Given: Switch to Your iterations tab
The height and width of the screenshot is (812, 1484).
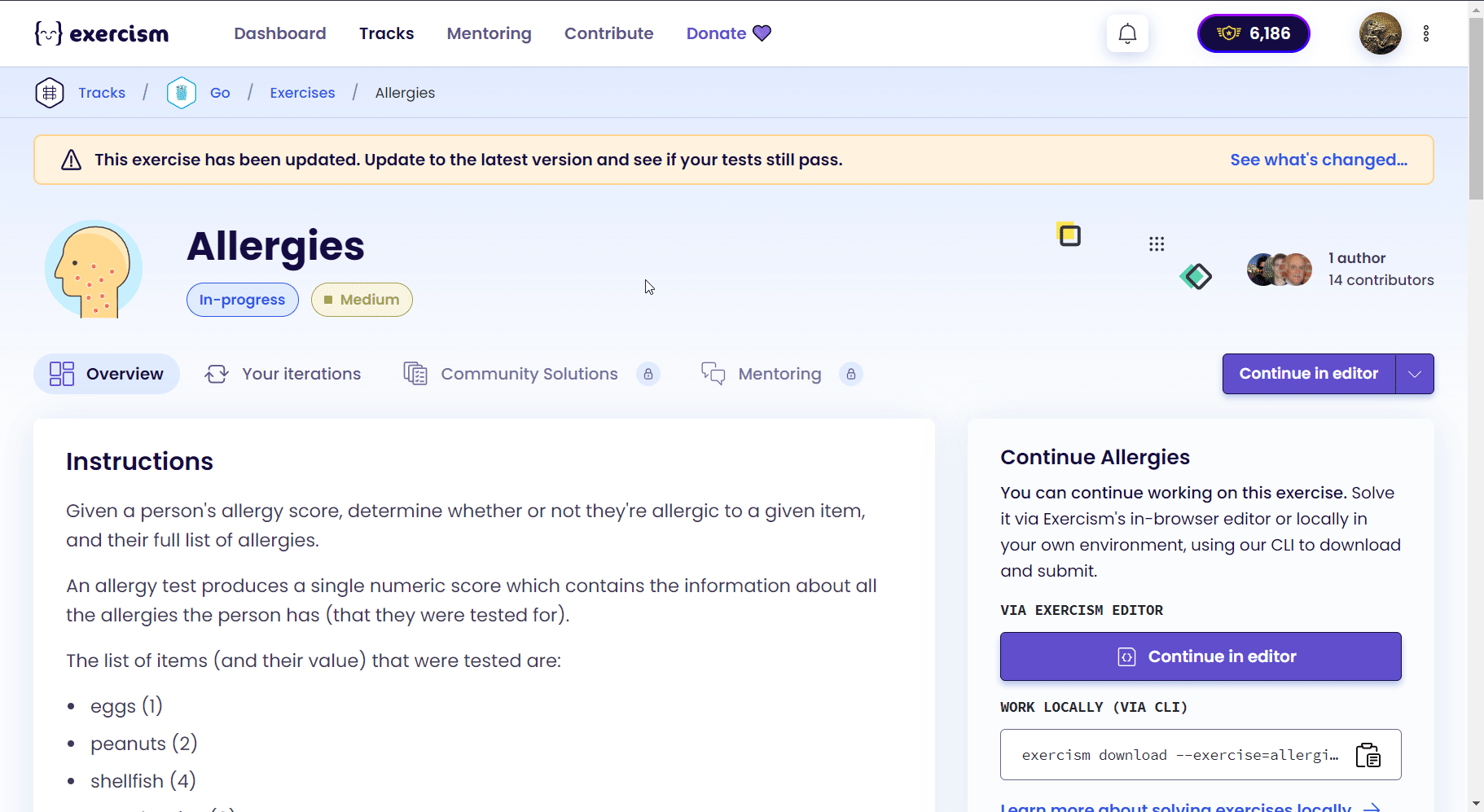Looking at the screenshot, I should 283,374.
